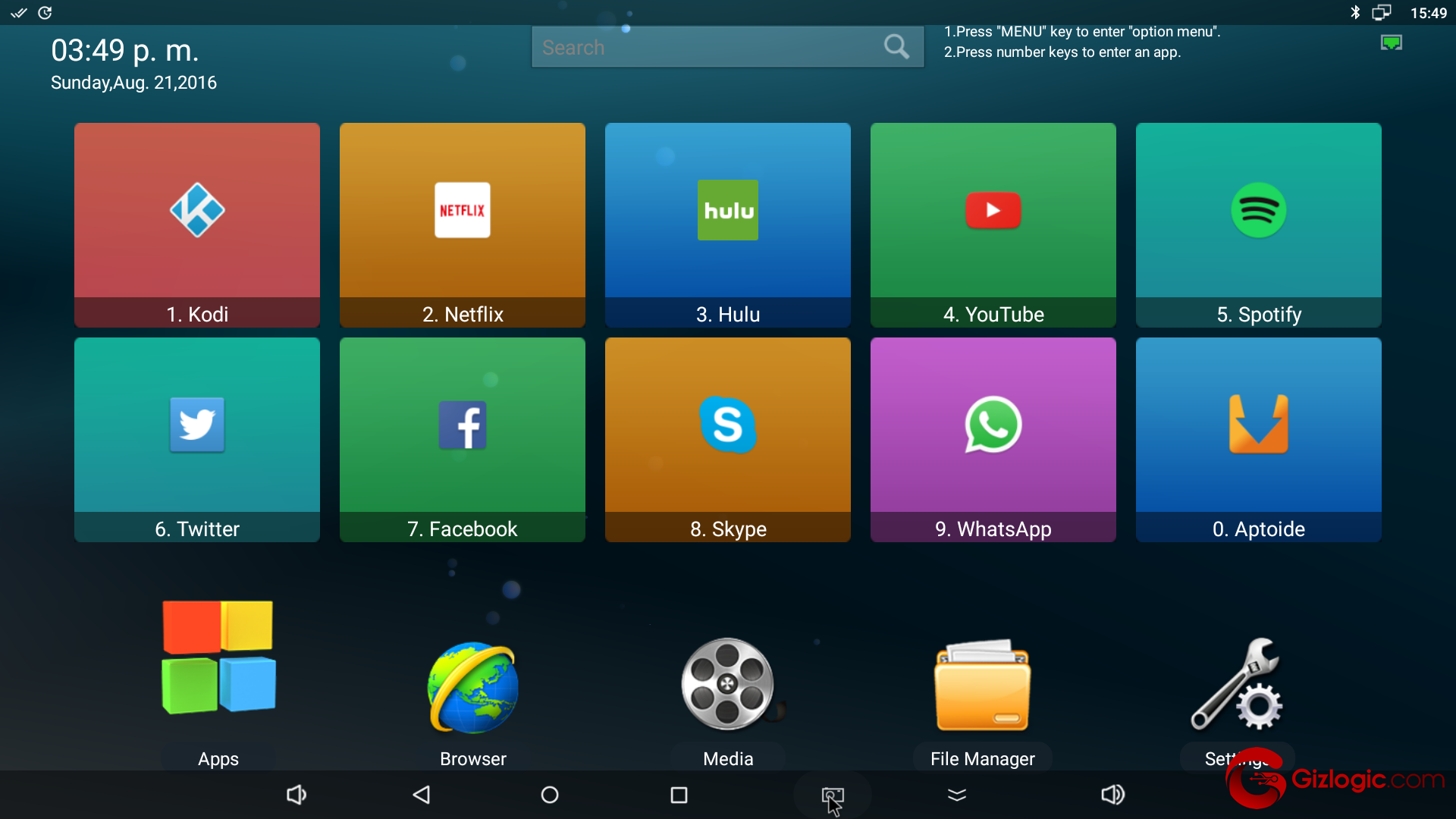Click the screenshot capture navigation icon
Screen dimensions: 1456x819
pos(833,795)
